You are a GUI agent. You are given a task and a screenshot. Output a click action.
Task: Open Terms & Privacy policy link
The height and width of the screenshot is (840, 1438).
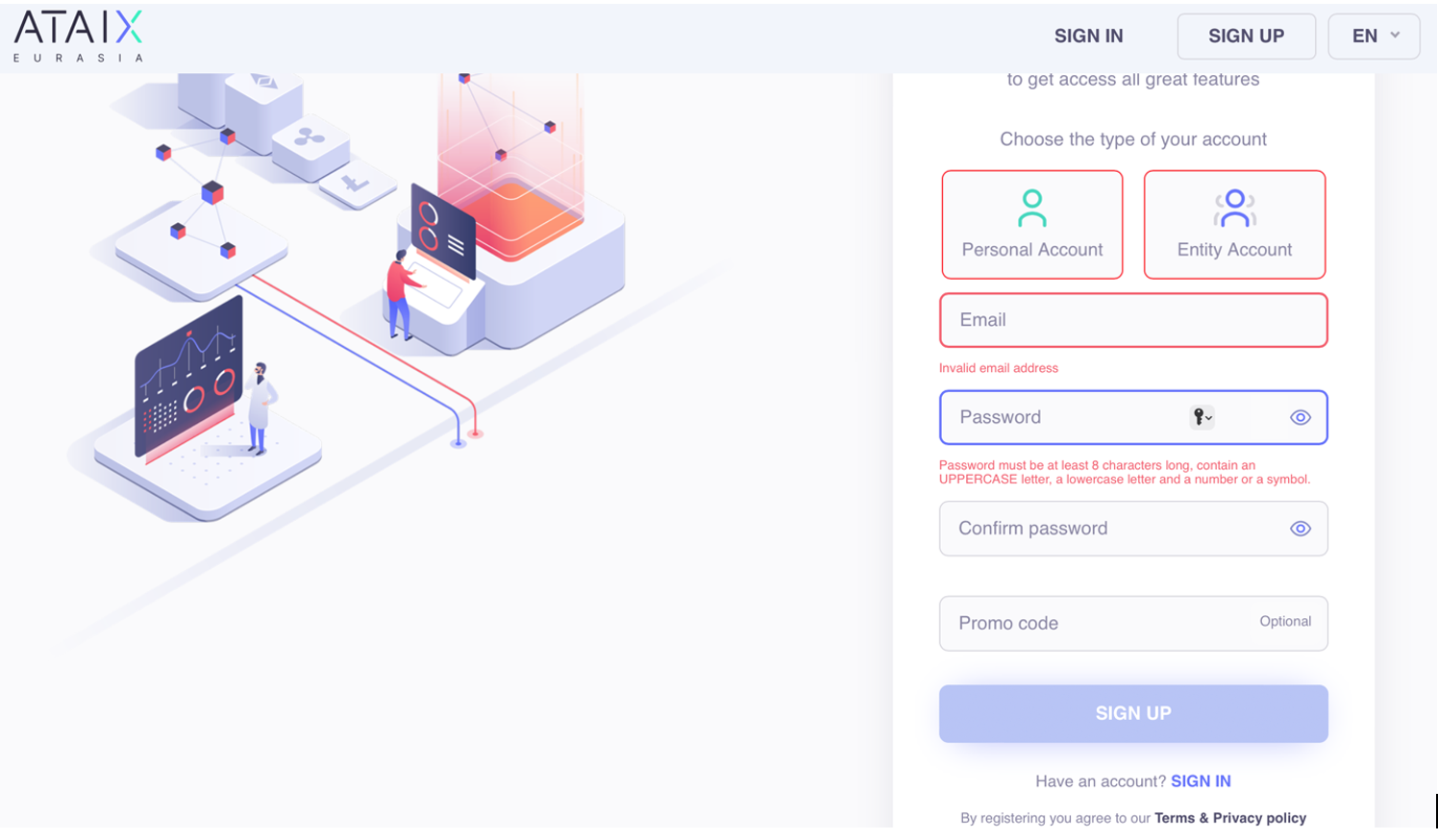[1229, 818]
